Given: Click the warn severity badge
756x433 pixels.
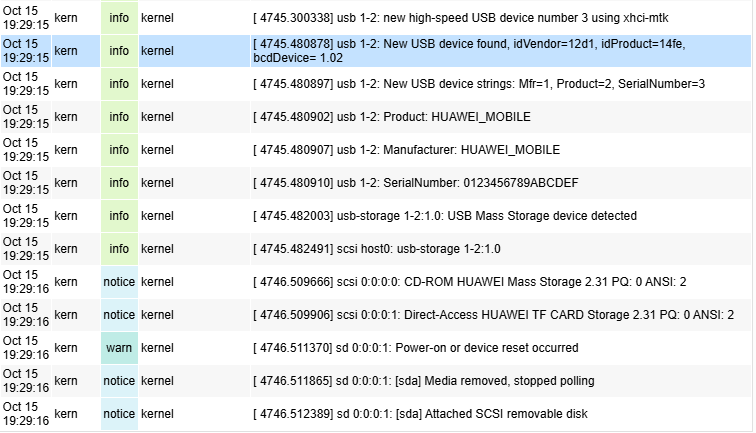Looking at the screenshot, I should pos(119,348).
